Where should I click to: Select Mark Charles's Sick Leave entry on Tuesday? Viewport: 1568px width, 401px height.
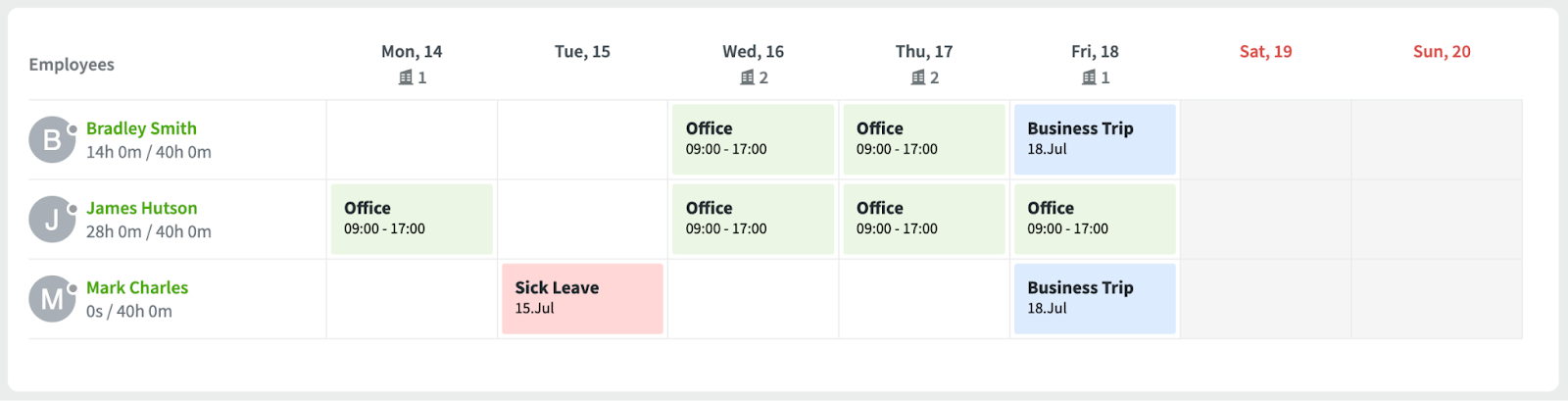coord(582,298)
